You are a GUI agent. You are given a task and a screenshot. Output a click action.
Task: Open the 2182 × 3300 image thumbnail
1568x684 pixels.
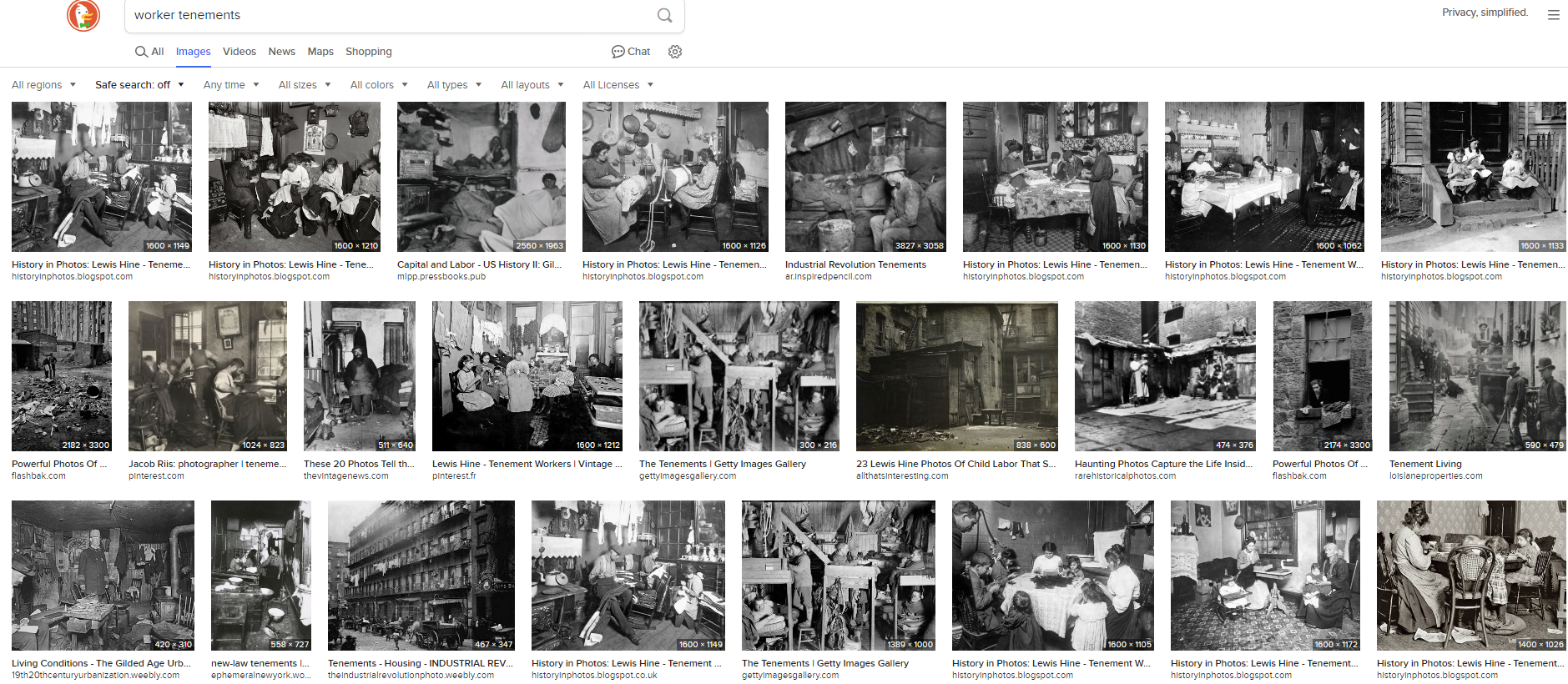(x=62, y=376)
